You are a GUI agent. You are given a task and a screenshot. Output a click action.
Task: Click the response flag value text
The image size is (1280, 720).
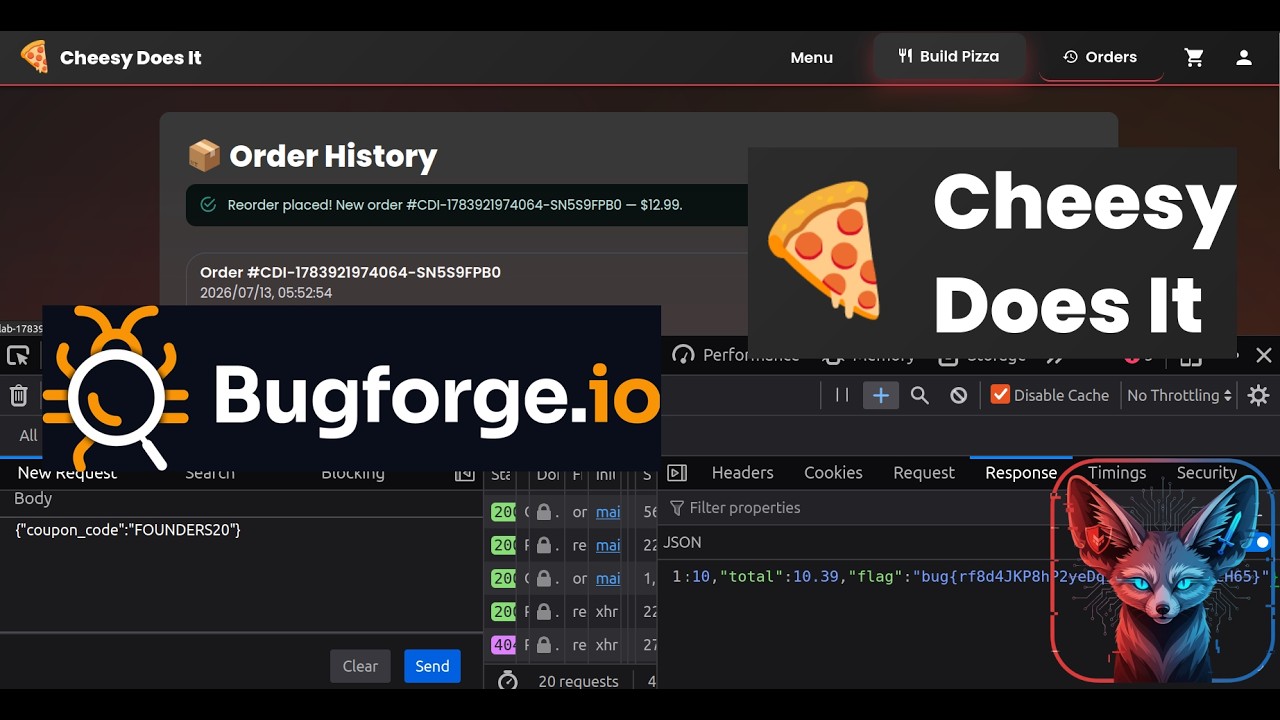coord(1090,576)
